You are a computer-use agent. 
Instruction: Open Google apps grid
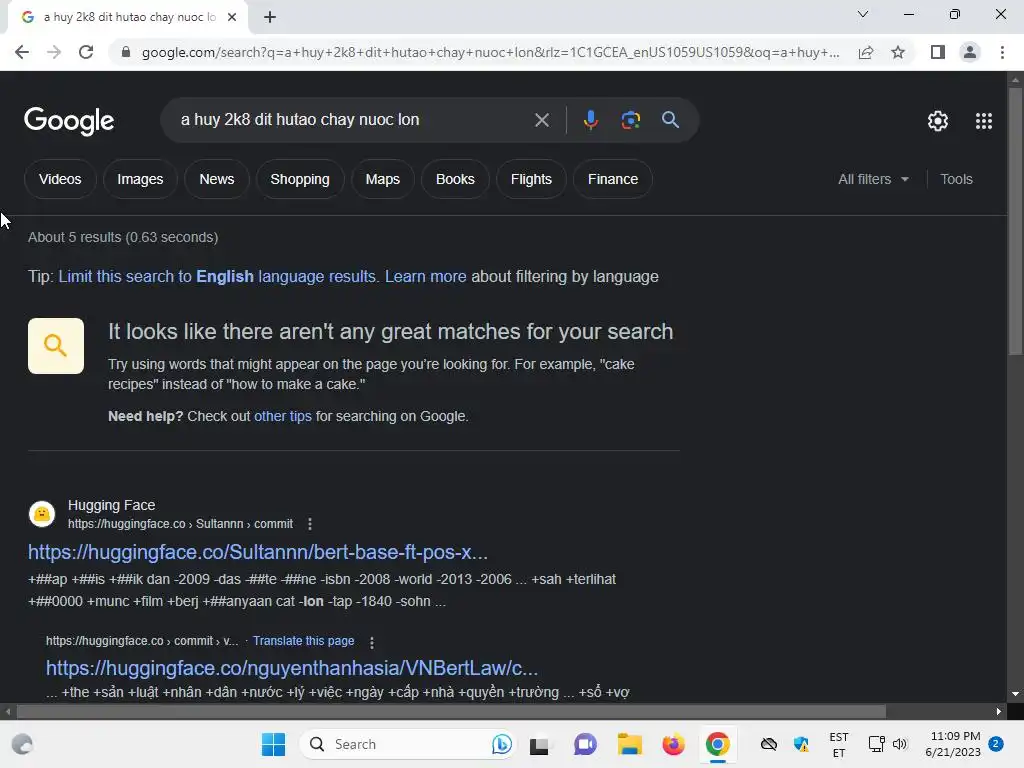(x=984, y=121)
